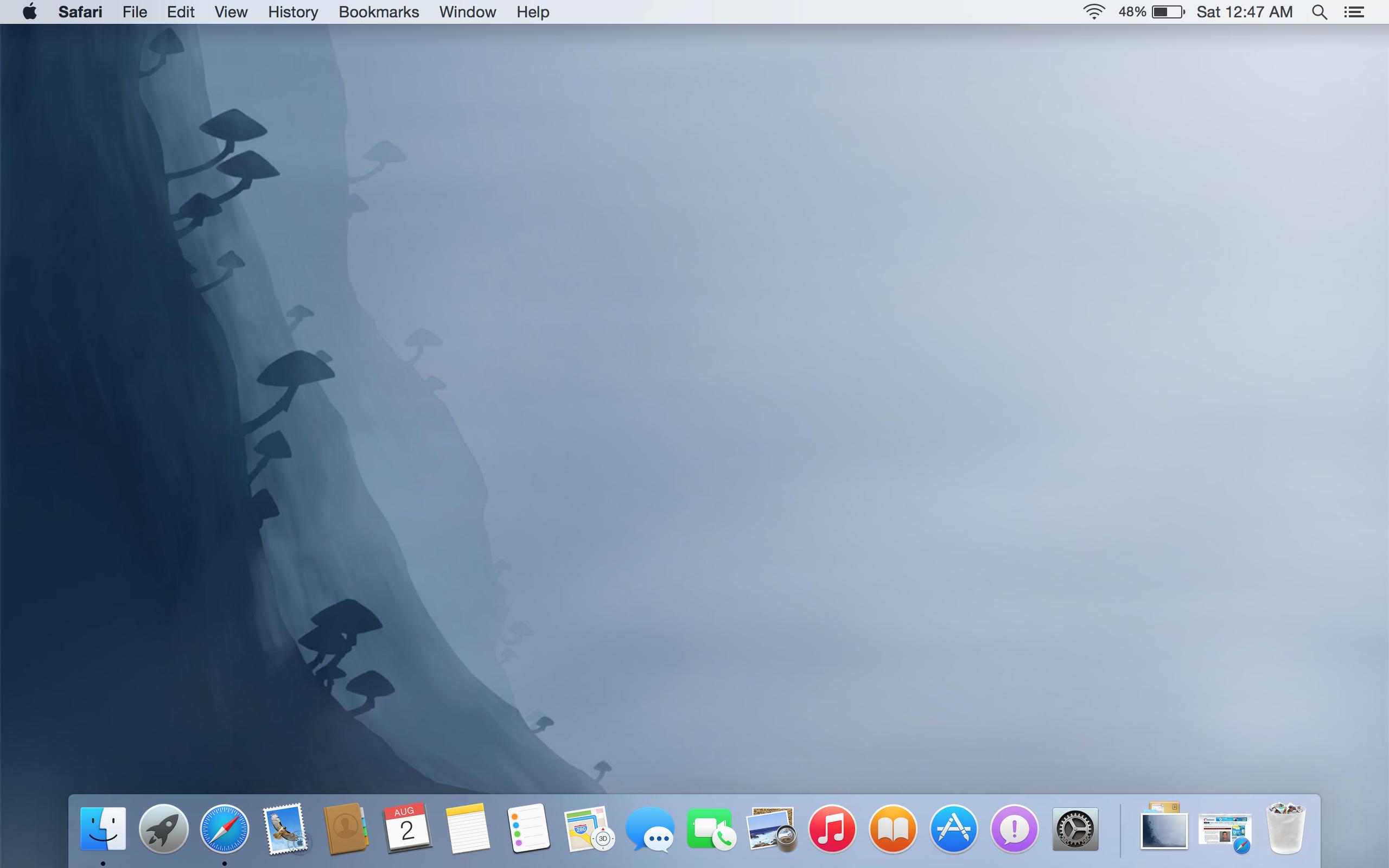
Task: Open System Preferences gear icon
Action: point(1075,828)
